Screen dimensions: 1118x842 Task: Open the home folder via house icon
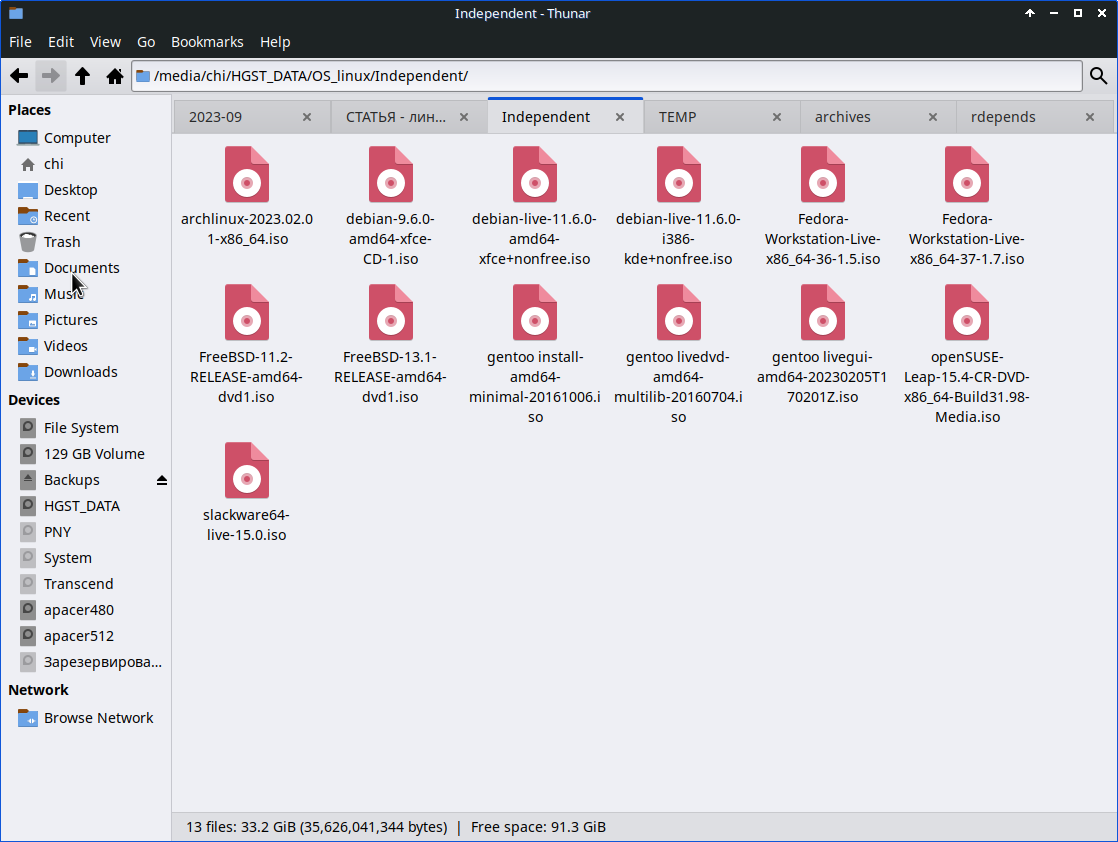point(115,76)
